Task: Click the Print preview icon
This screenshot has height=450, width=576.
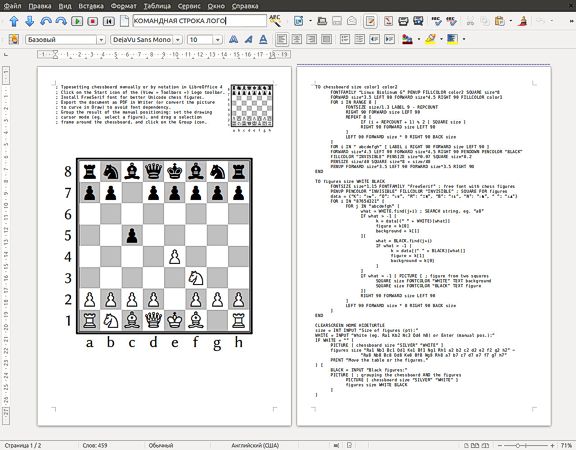Action: pos(418,21)
